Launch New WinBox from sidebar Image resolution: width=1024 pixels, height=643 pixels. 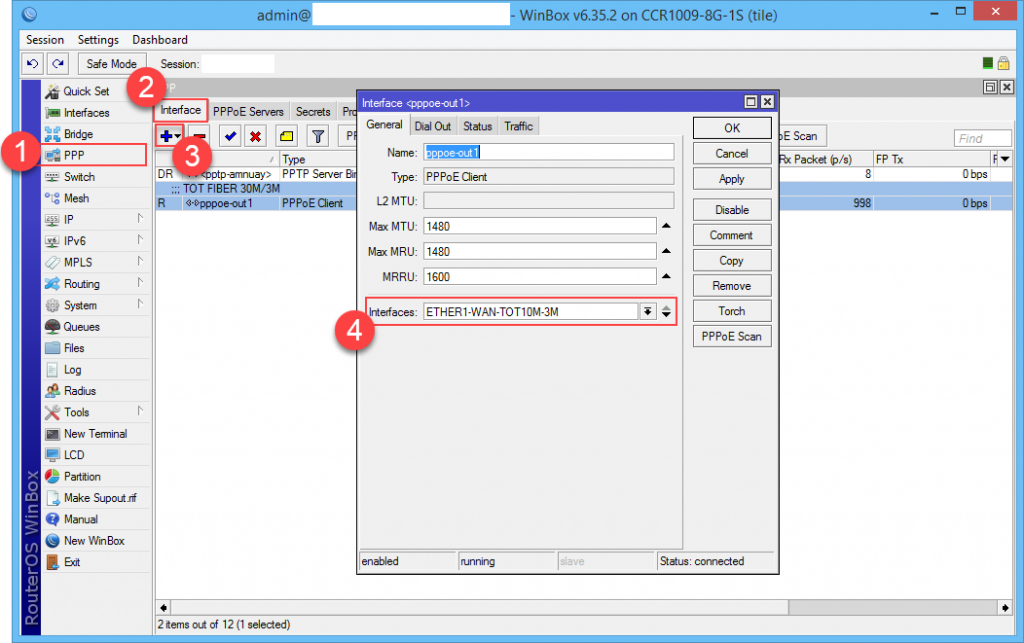94,541
